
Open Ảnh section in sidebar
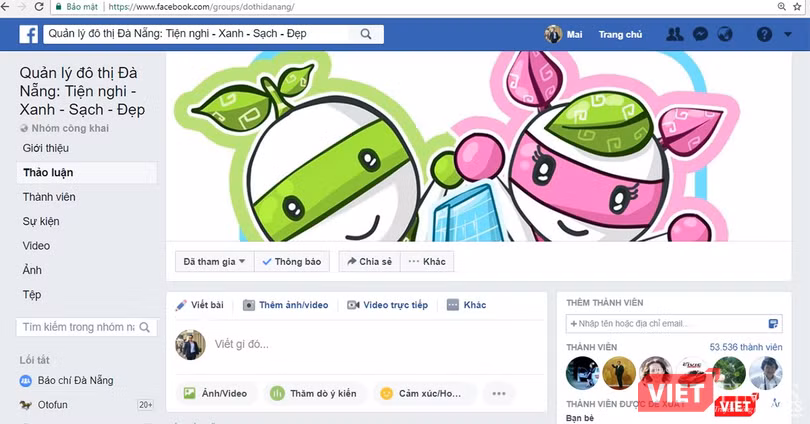point(32,270)
